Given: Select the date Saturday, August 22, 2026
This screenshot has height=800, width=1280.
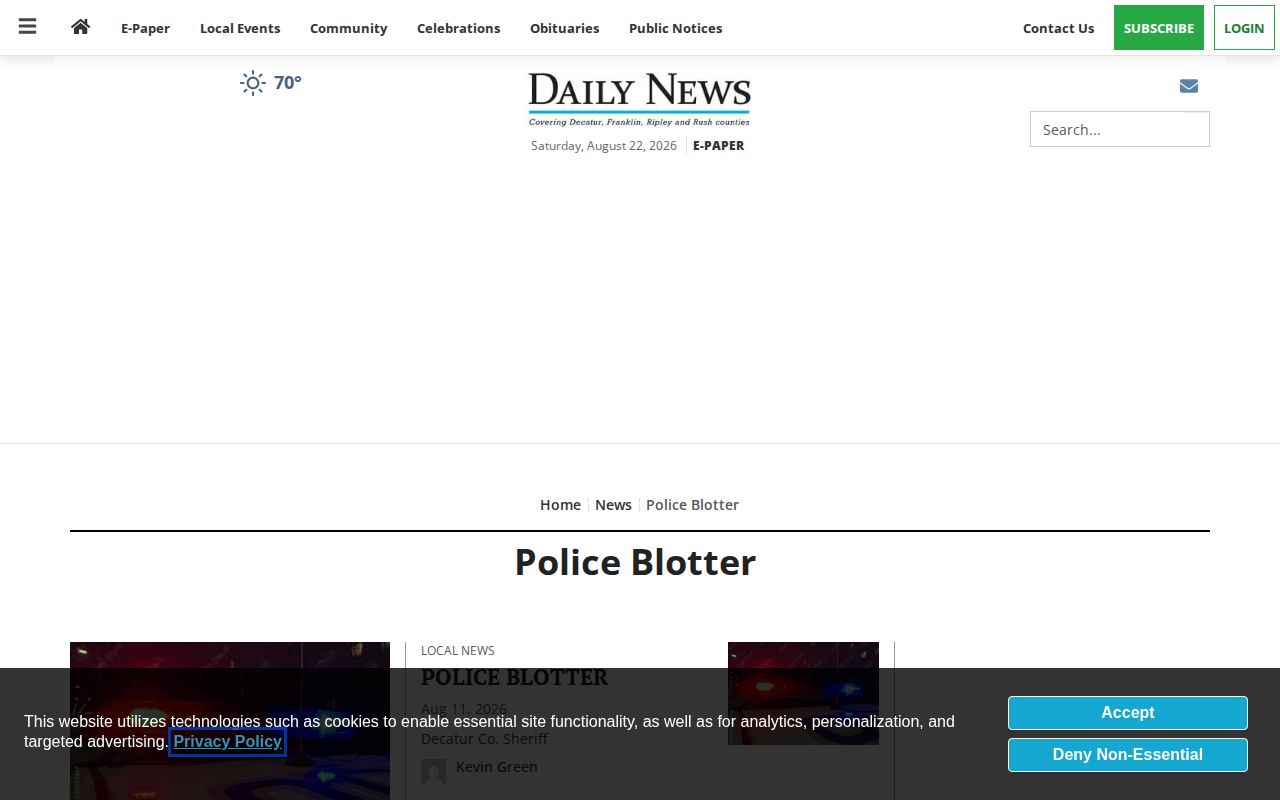Looking at the screenshot, I should click(x=604, y=146).
